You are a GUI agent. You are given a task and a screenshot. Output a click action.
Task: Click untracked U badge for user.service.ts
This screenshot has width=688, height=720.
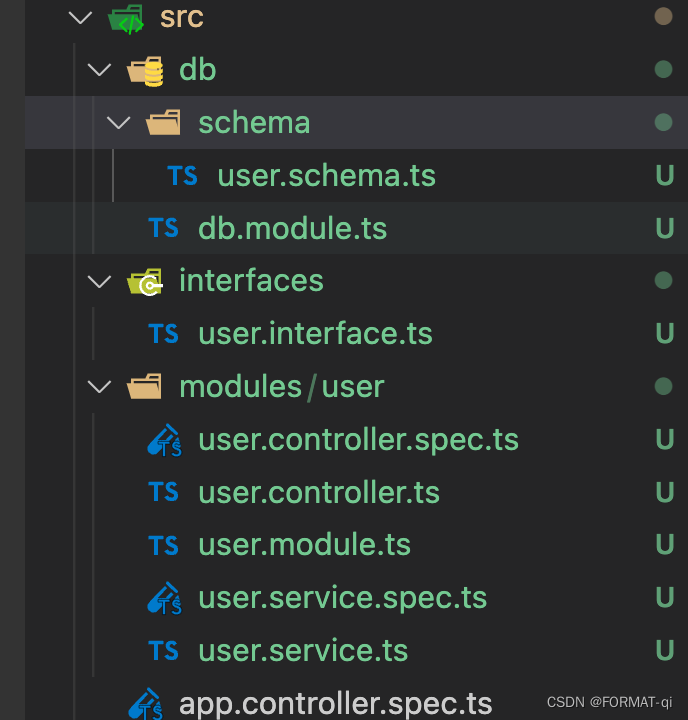point(665,650)
